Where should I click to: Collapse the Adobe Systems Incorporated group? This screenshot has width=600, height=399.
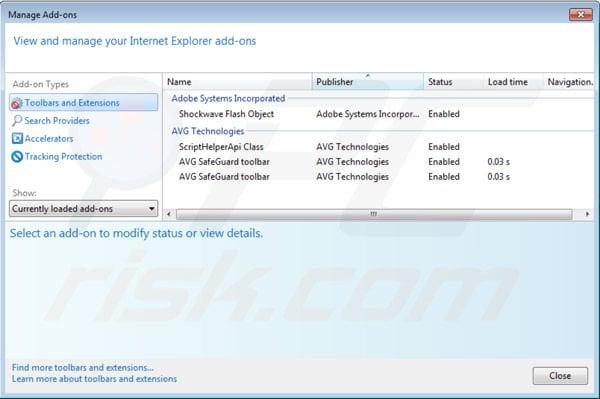pos(228,99)
